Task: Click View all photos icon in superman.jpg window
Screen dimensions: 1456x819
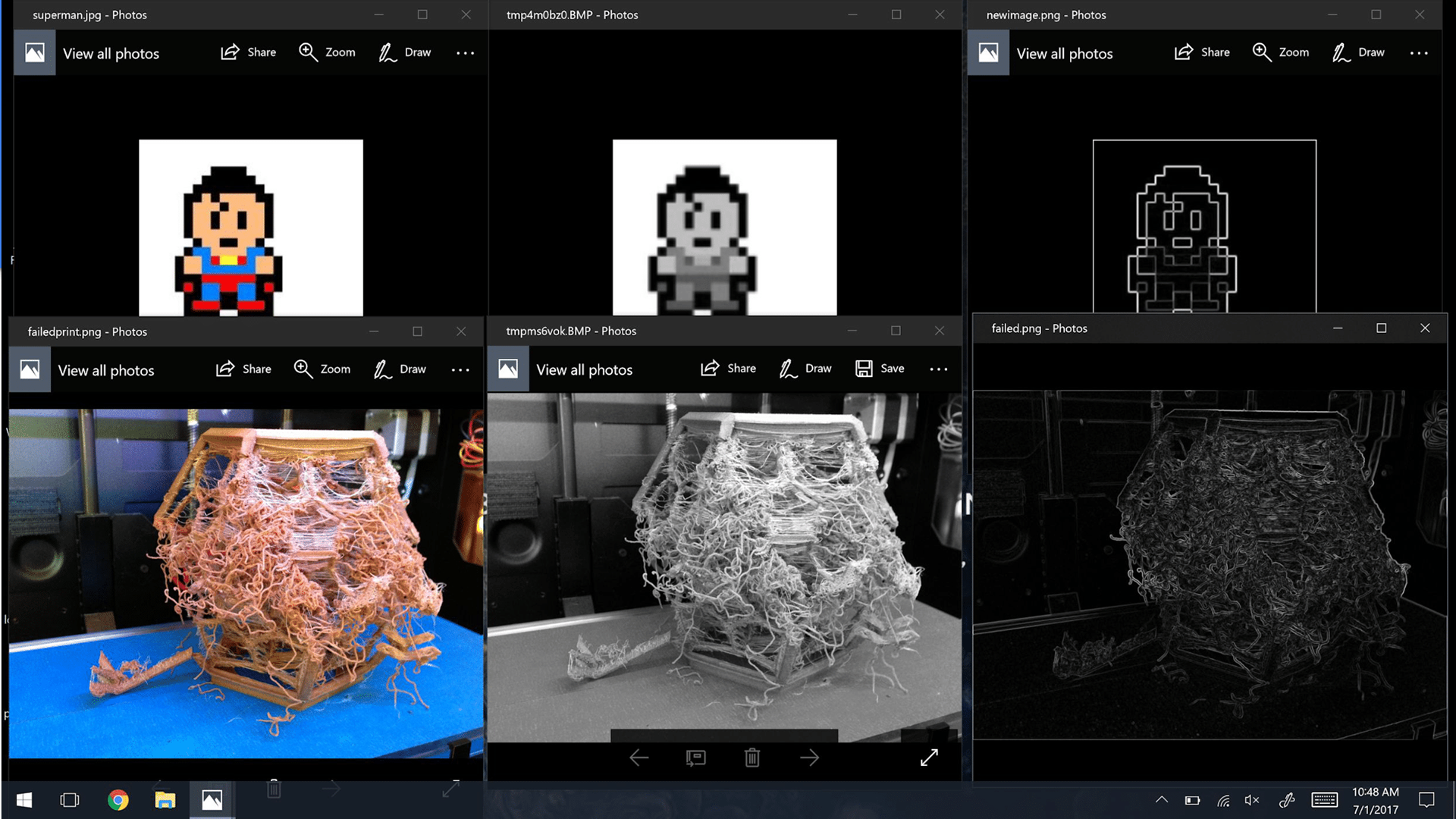Action: (x=35, y=52)
